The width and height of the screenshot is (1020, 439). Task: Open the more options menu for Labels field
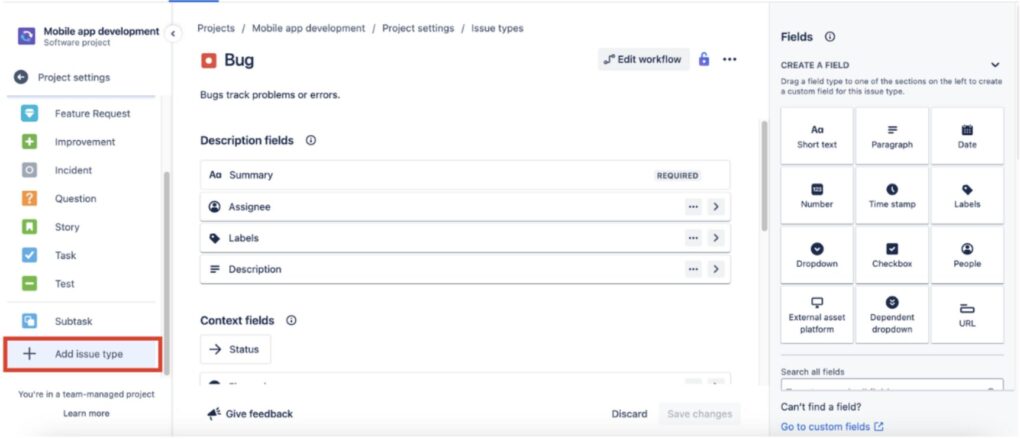point(693,238)
